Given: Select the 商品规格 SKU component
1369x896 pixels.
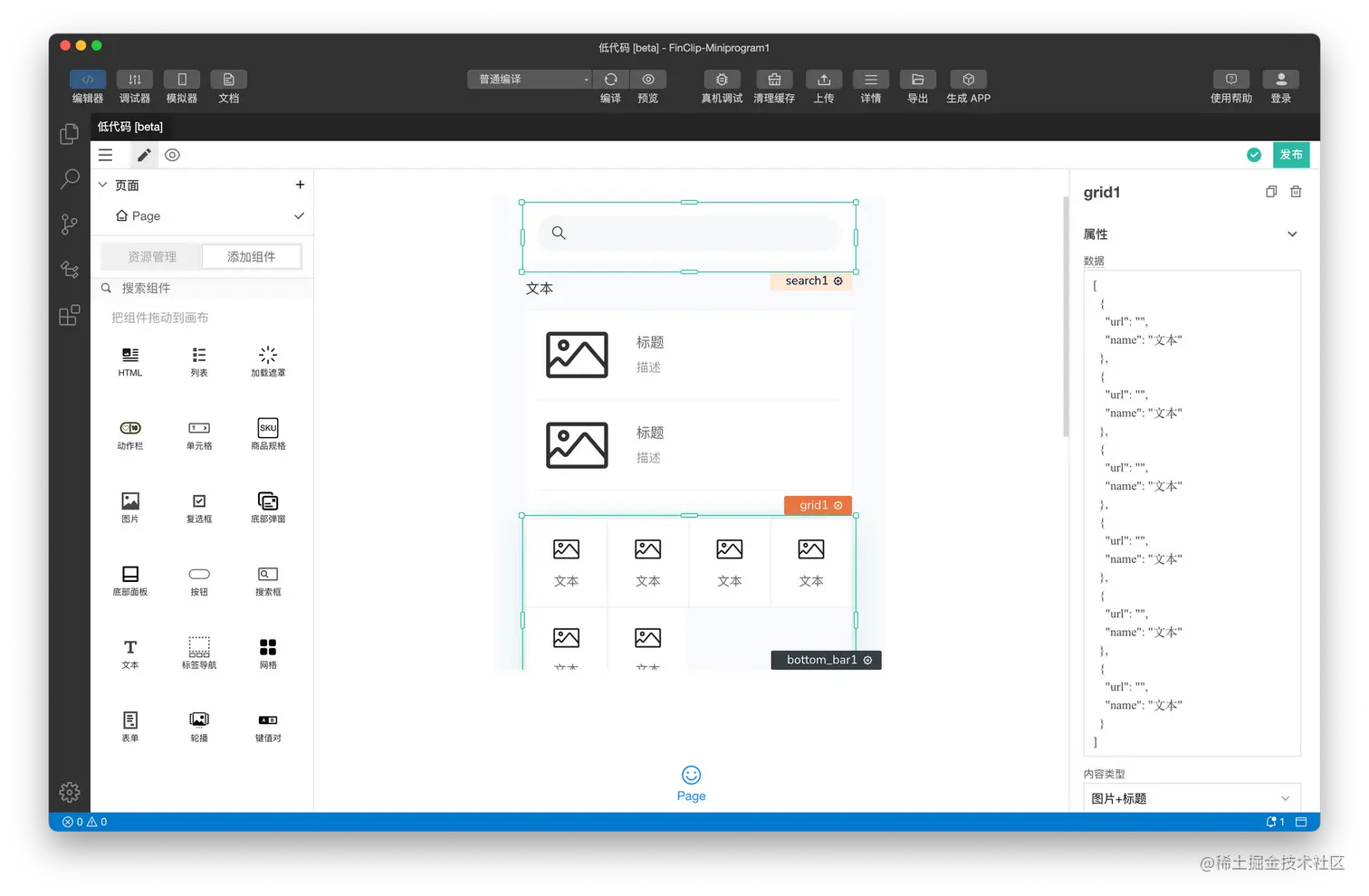Looking at the screenshot, I should pos(268,435).
